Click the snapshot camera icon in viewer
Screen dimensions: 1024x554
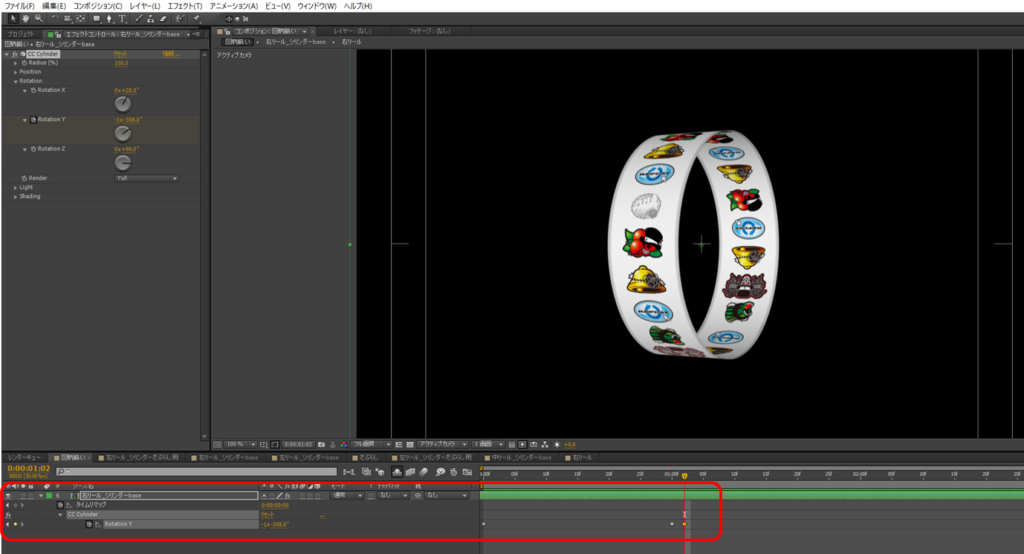tap(321, 444)
